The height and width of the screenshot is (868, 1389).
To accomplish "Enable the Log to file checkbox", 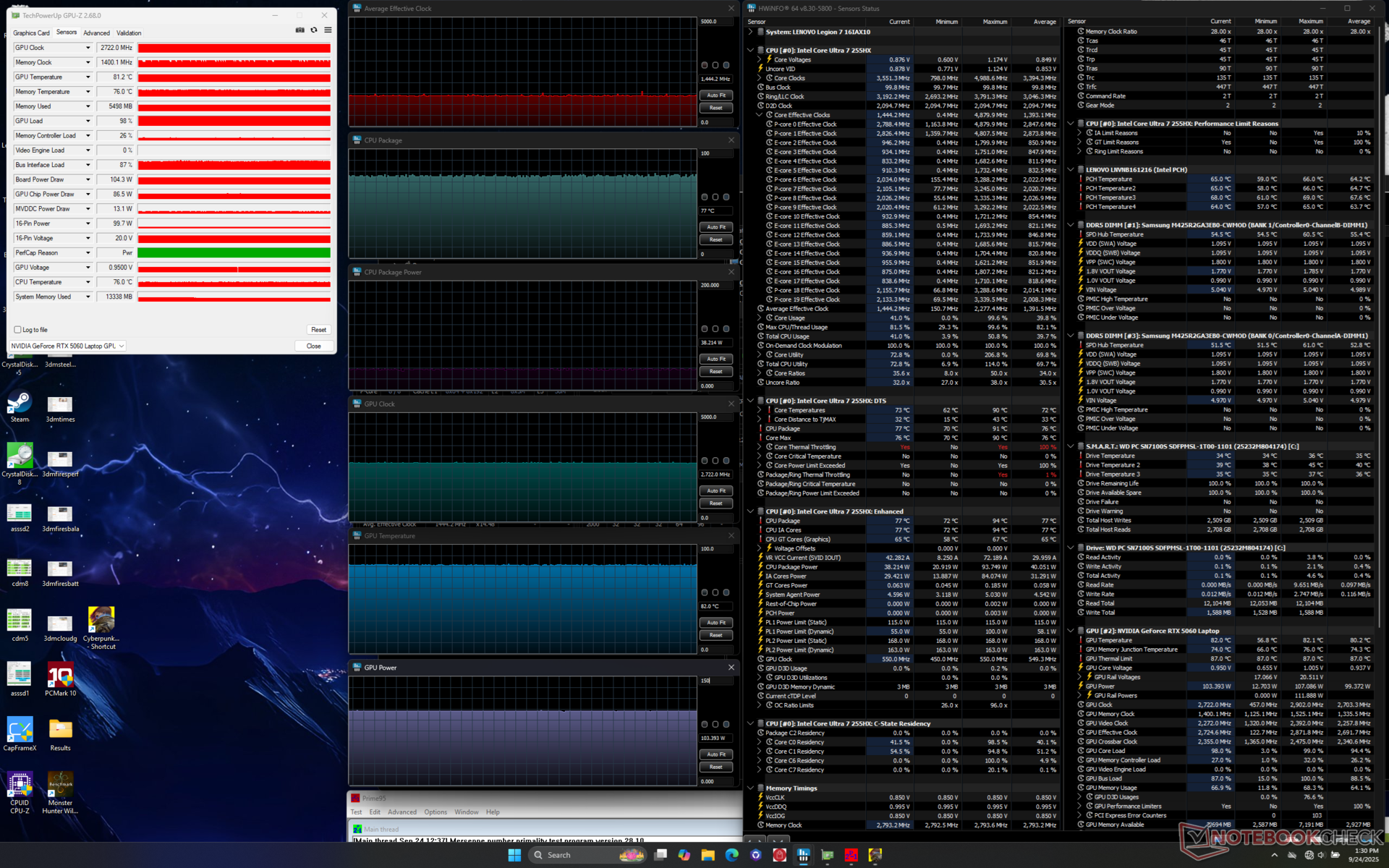I will [x=18, y=330].
